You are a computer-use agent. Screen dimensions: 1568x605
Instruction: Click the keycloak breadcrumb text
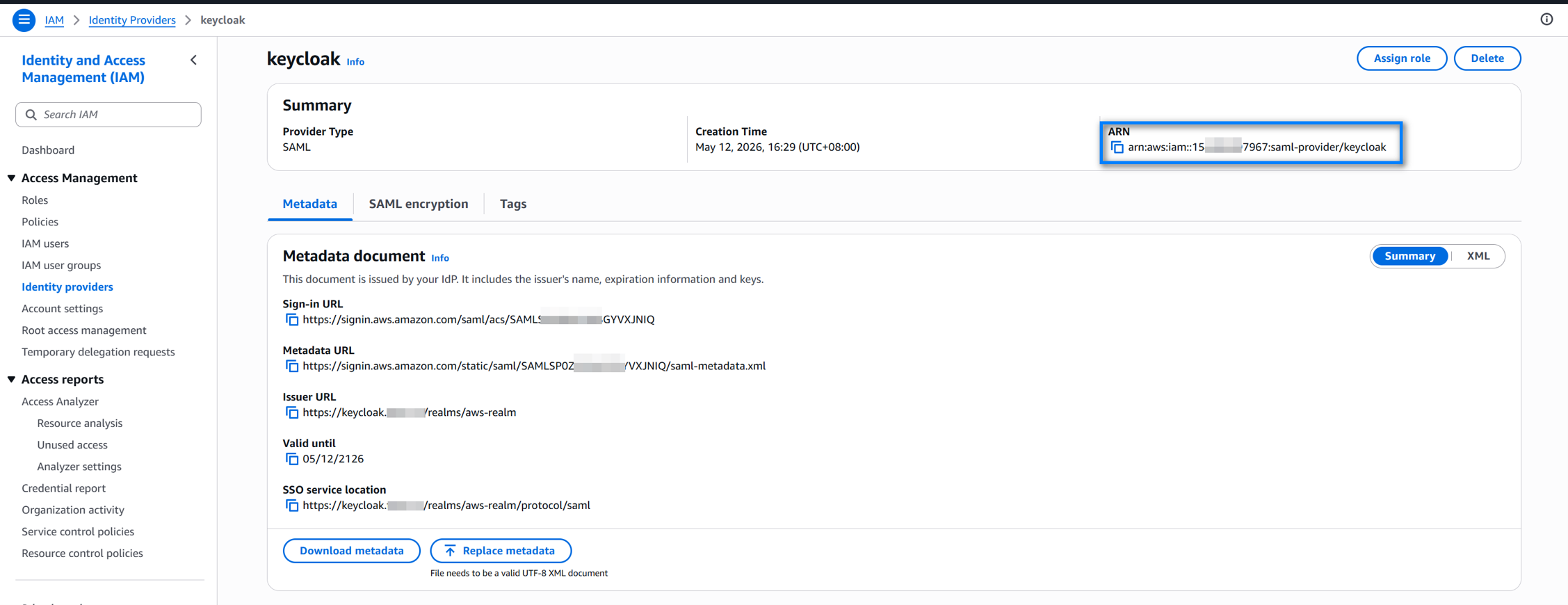click(x=223, y=20)
